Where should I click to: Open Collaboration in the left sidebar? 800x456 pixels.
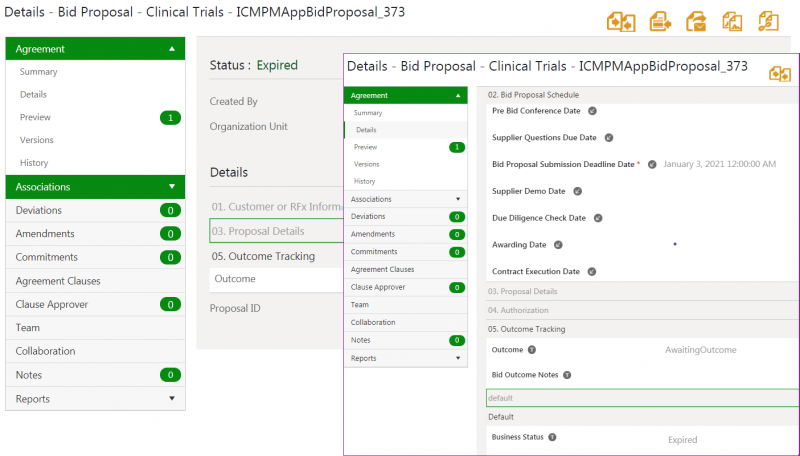[46, 351]
